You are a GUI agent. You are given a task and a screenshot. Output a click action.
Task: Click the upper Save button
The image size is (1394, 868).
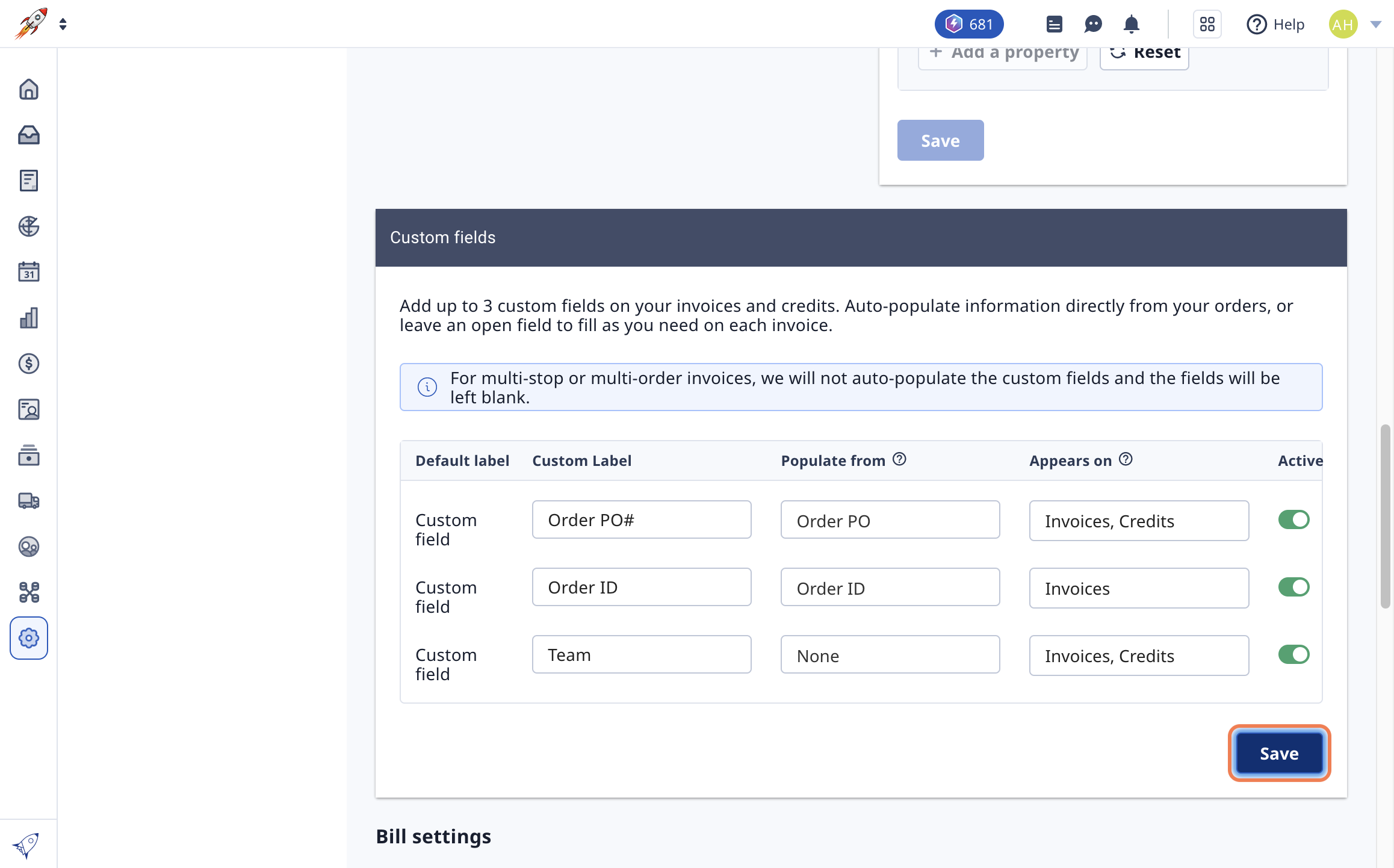(940, 140)
